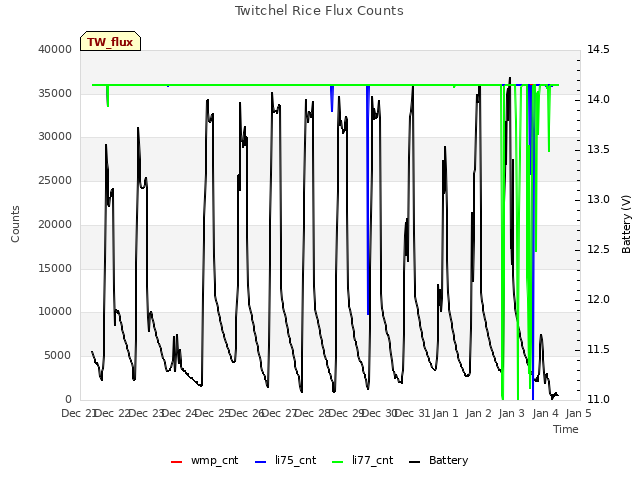Screen dimensions: 640x480
Task: Click the Dec 31 x-axis label
Action: click(412, 413)
